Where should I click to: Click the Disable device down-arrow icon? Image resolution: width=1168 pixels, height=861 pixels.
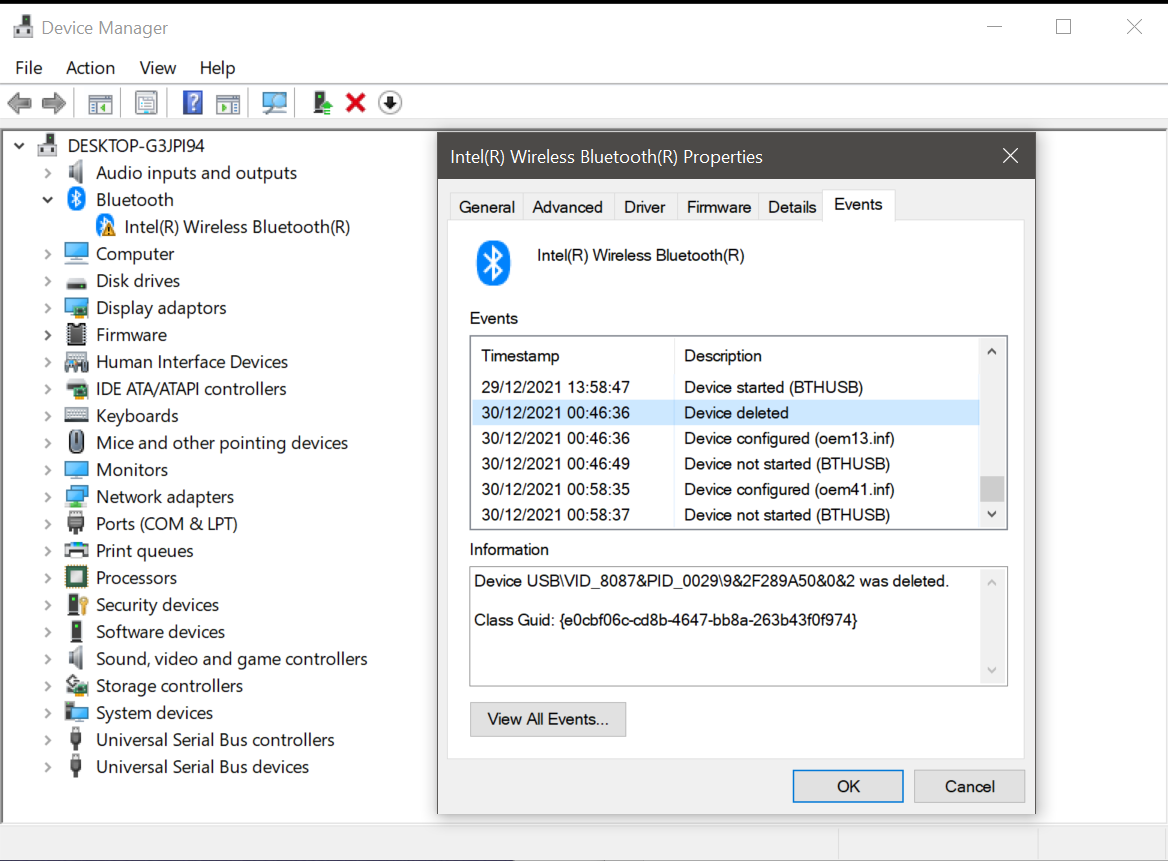[390, 103]
